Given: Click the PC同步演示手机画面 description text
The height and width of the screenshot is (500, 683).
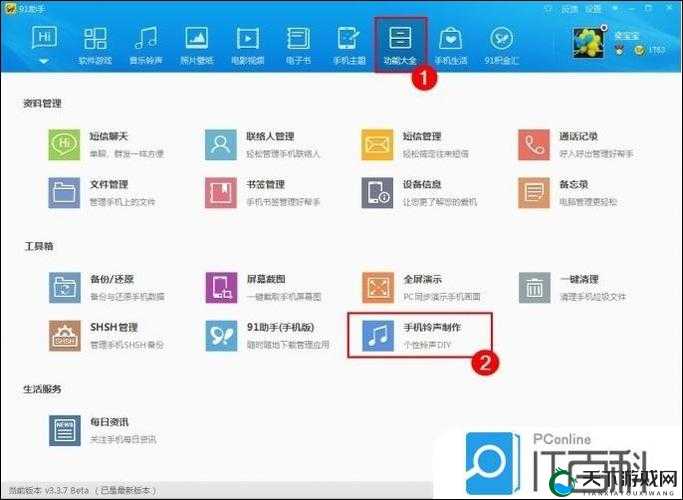Looking at the screenshot, I should coord(442,297).
